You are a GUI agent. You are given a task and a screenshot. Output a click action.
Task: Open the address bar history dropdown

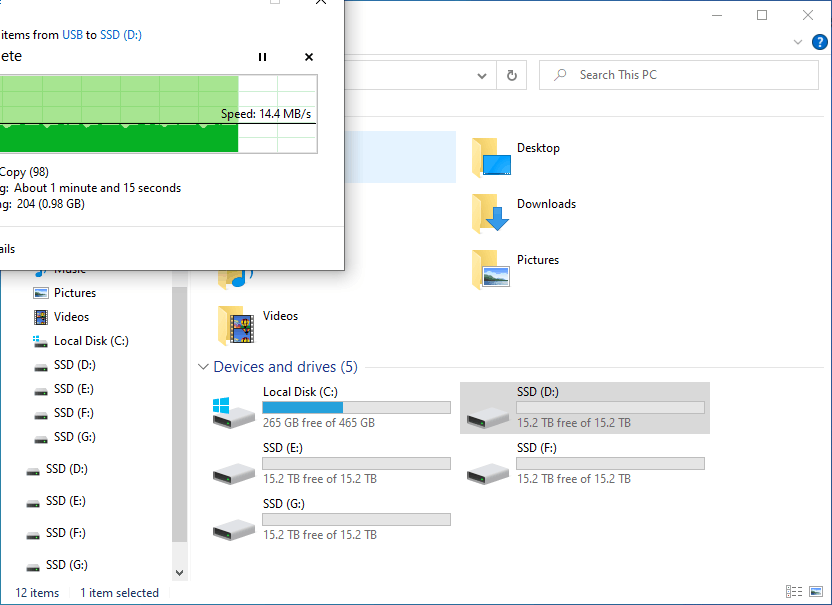[481, 75]
